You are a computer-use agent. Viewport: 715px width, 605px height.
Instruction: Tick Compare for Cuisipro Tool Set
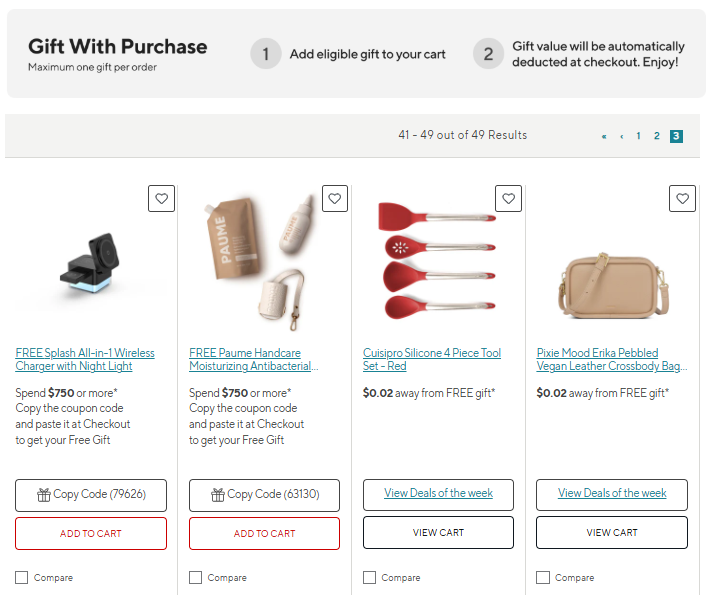tap(369, 577)
